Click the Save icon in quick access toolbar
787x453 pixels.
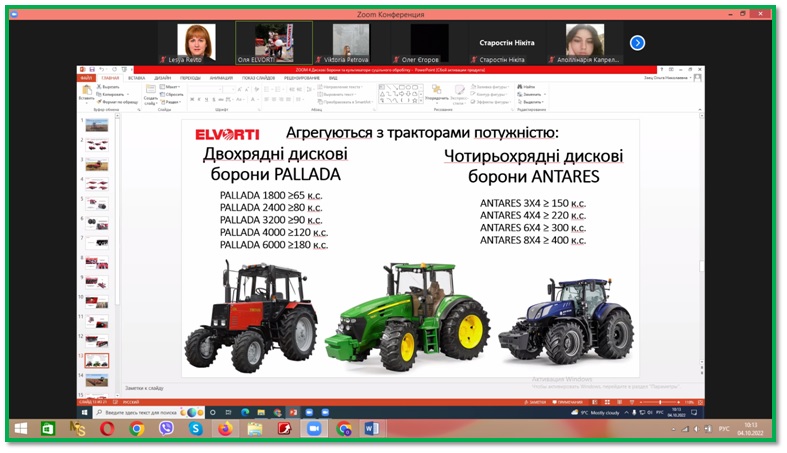tap(92, 70)
